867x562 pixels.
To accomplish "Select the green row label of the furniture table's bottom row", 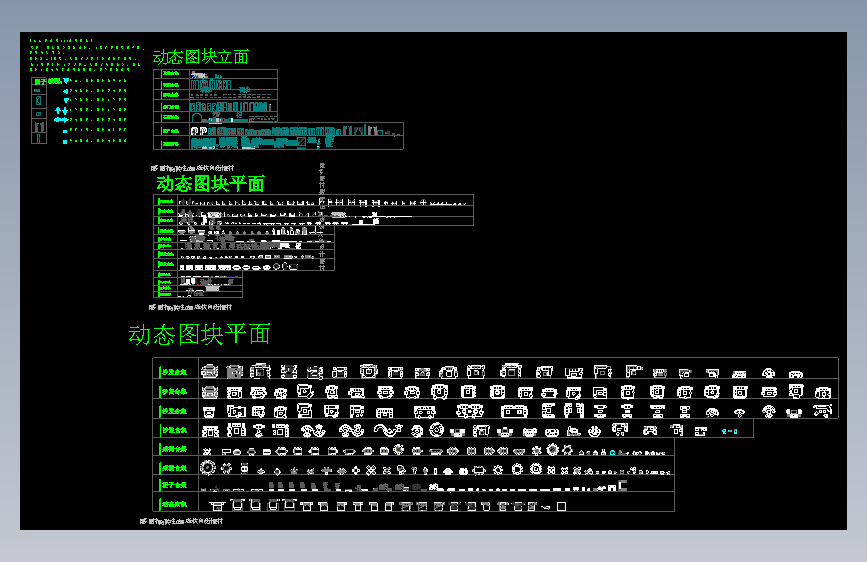I will click(x=174, y=504).
